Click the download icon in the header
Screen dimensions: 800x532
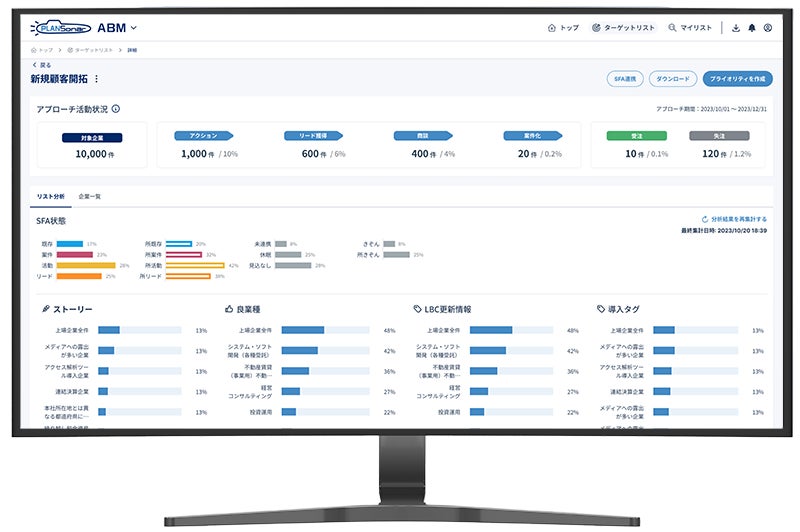[736, 28]
